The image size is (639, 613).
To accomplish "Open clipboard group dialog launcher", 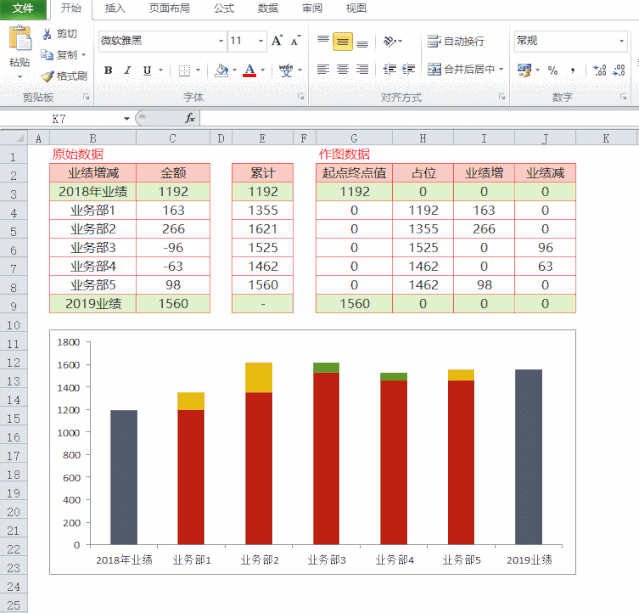I will tap(86, 97).
